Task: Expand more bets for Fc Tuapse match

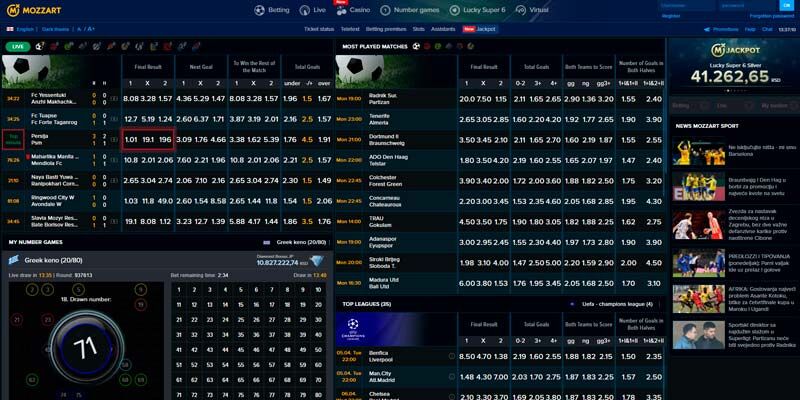Action: point(114,119)
